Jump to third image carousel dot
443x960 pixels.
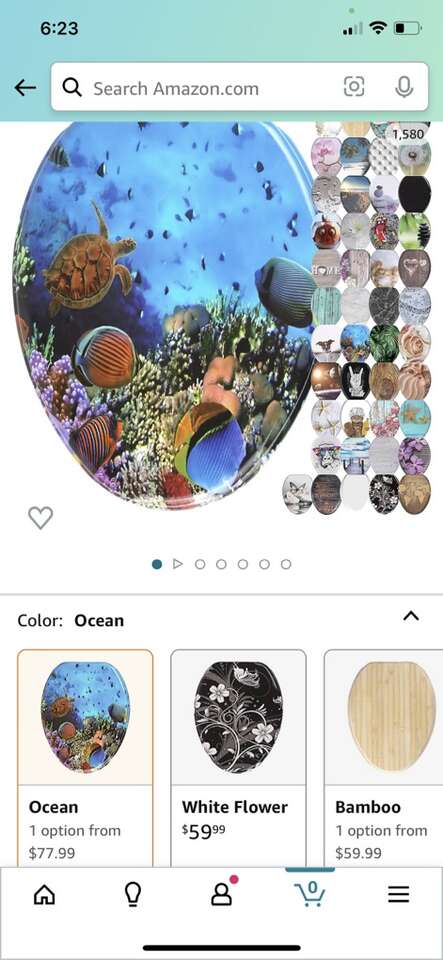200,564
